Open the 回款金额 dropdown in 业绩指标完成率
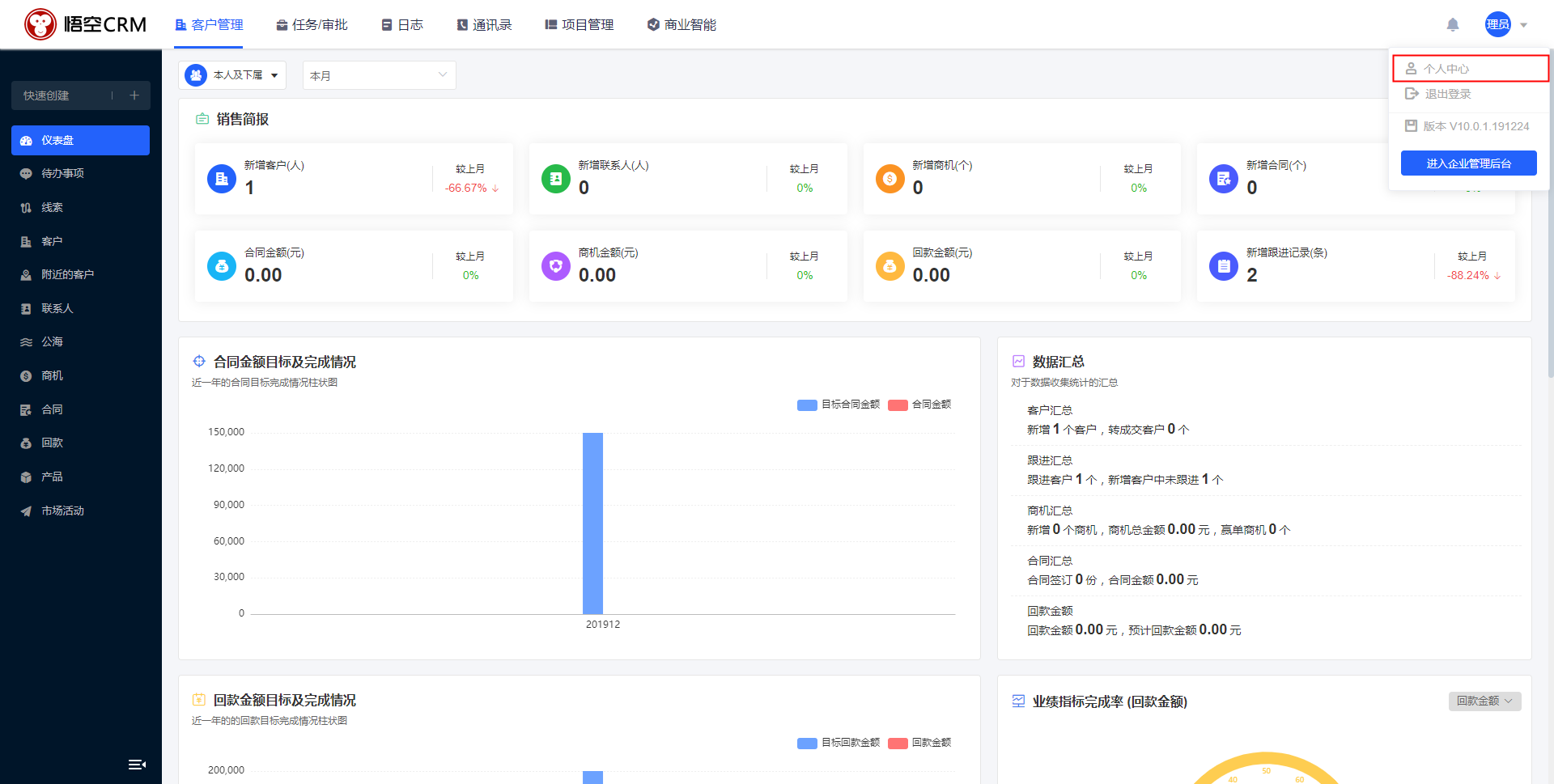 coord(1484,701)
